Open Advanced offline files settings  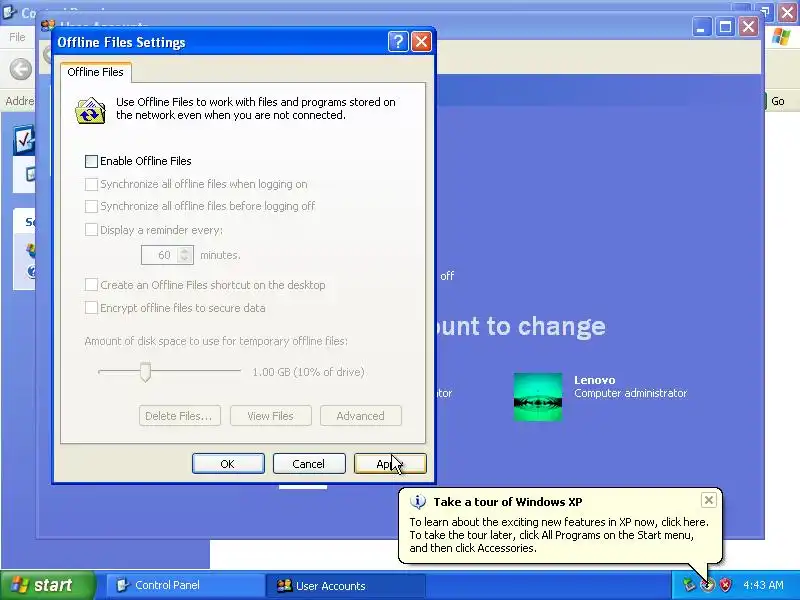(361, 416)
